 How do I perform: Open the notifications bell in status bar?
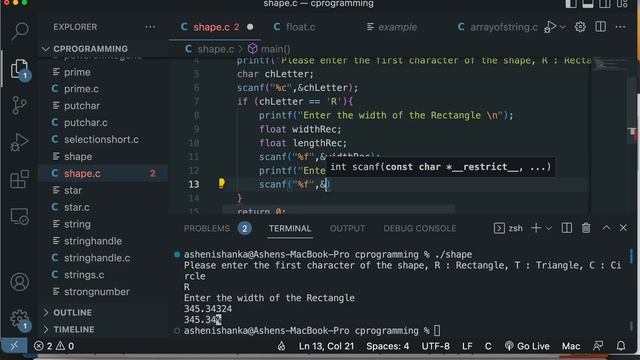click(621, 346)
